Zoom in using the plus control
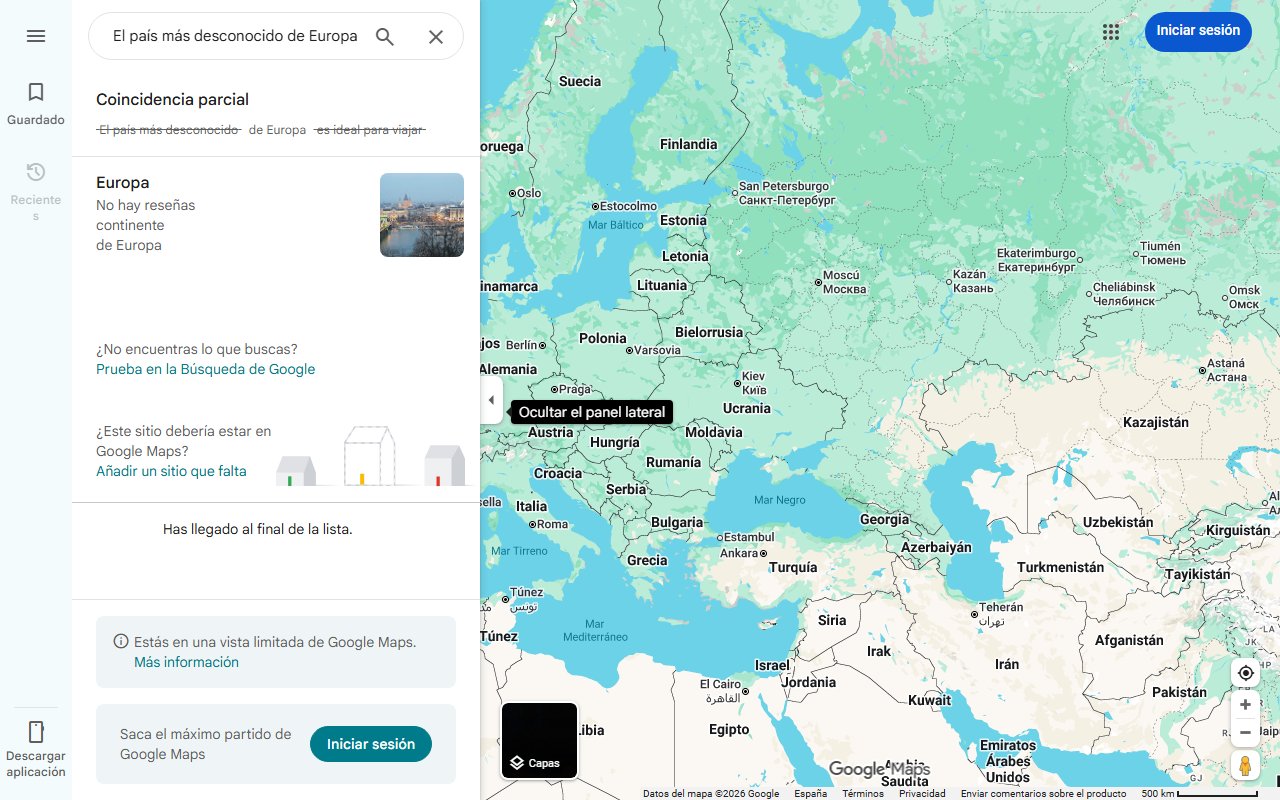This screenshot has width=1280, height=800. pos(1245,704)
